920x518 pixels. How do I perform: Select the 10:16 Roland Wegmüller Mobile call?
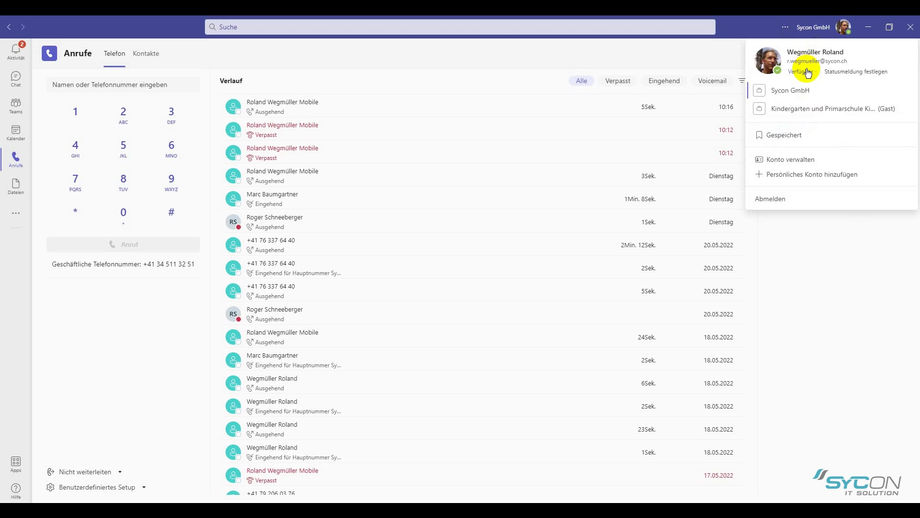coord(479,107)
